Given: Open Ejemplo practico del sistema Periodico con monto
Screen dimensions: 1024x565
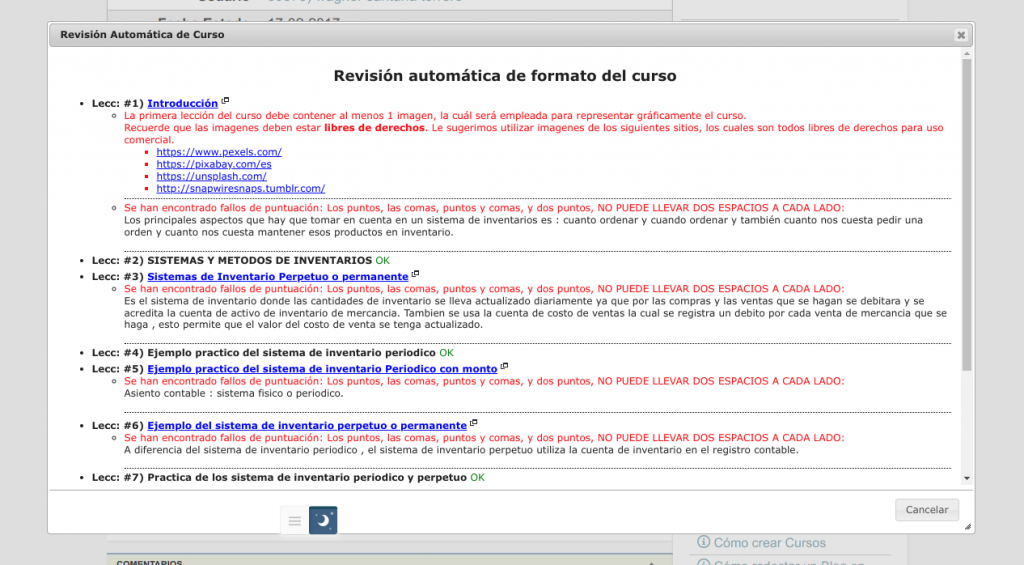Looking at the screenshot, I should (x=322, y=368).
